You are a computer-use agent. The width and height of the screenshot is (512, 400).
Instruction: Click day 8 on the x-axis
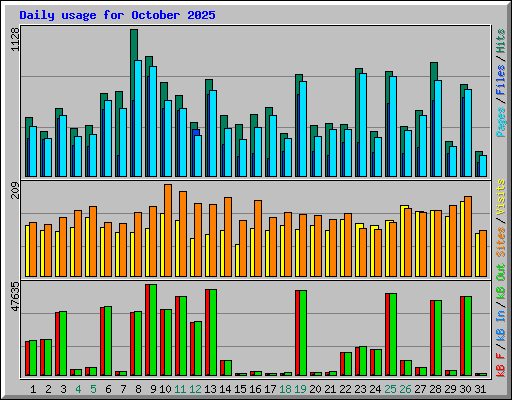[x=138, y=389]
